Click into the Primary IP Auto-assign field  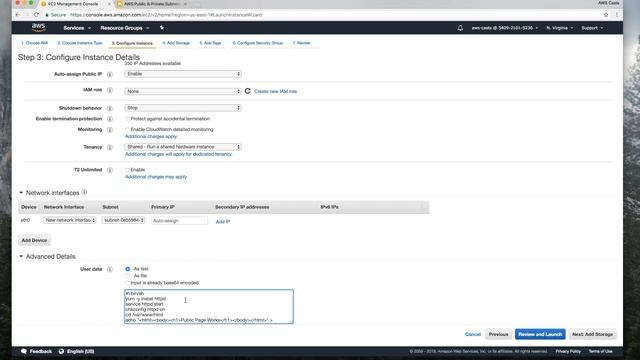point(179,220)
